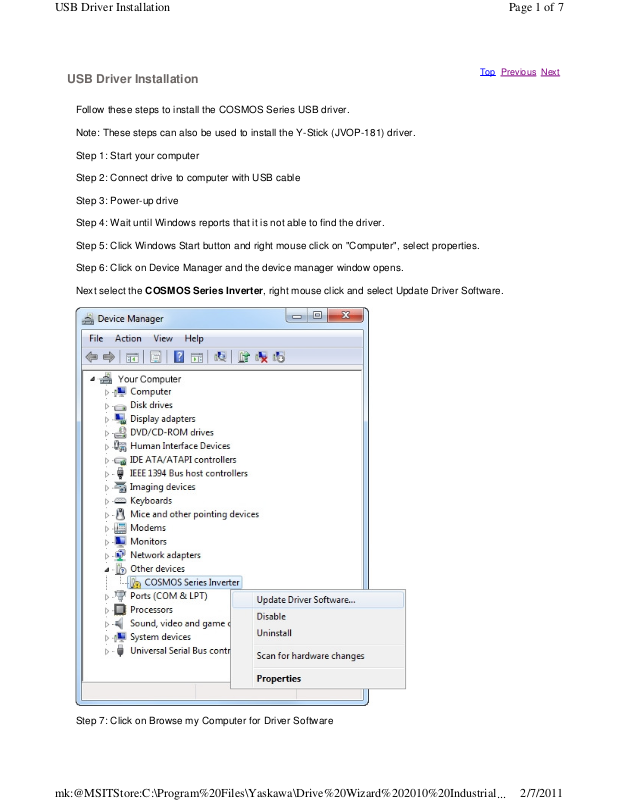Collapse the Other devices category
Image resolution: width=619 pixels, height=800 pixels.
click(x=107, y=569)
